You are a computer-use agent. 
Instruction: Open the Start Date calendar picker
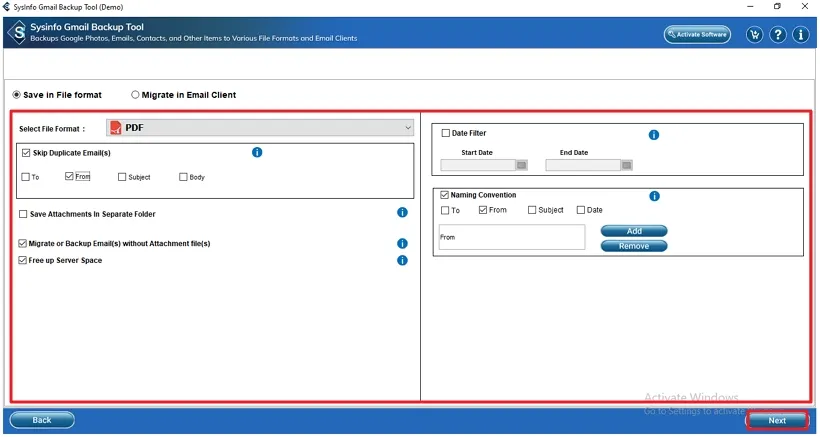[x=521, y=165]
